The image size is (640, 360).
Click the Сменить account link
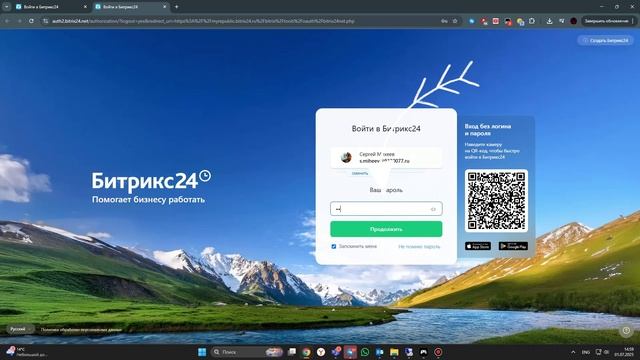pyautogui.click(x=360, y=173)
